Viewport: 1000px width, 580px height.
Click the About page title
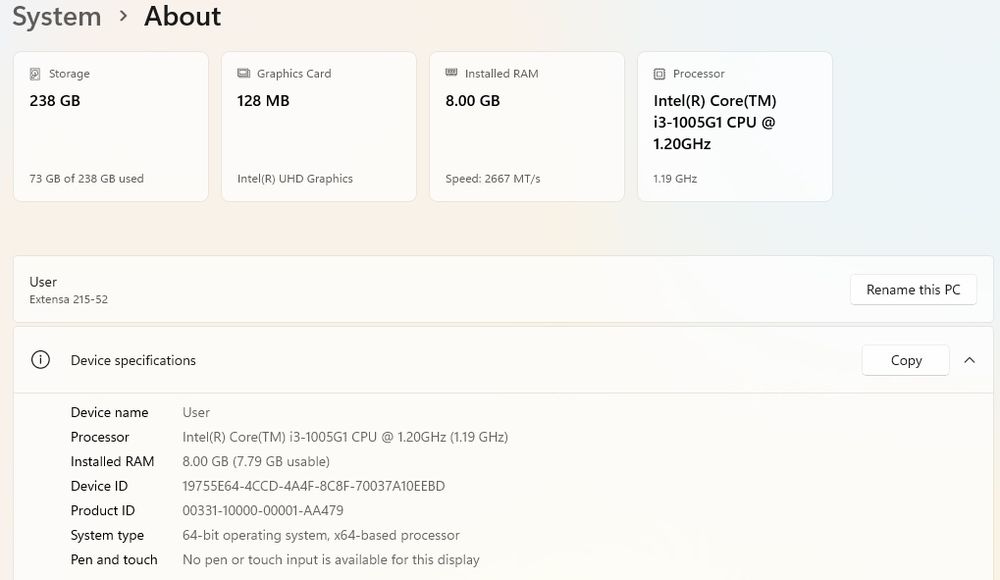183,17
